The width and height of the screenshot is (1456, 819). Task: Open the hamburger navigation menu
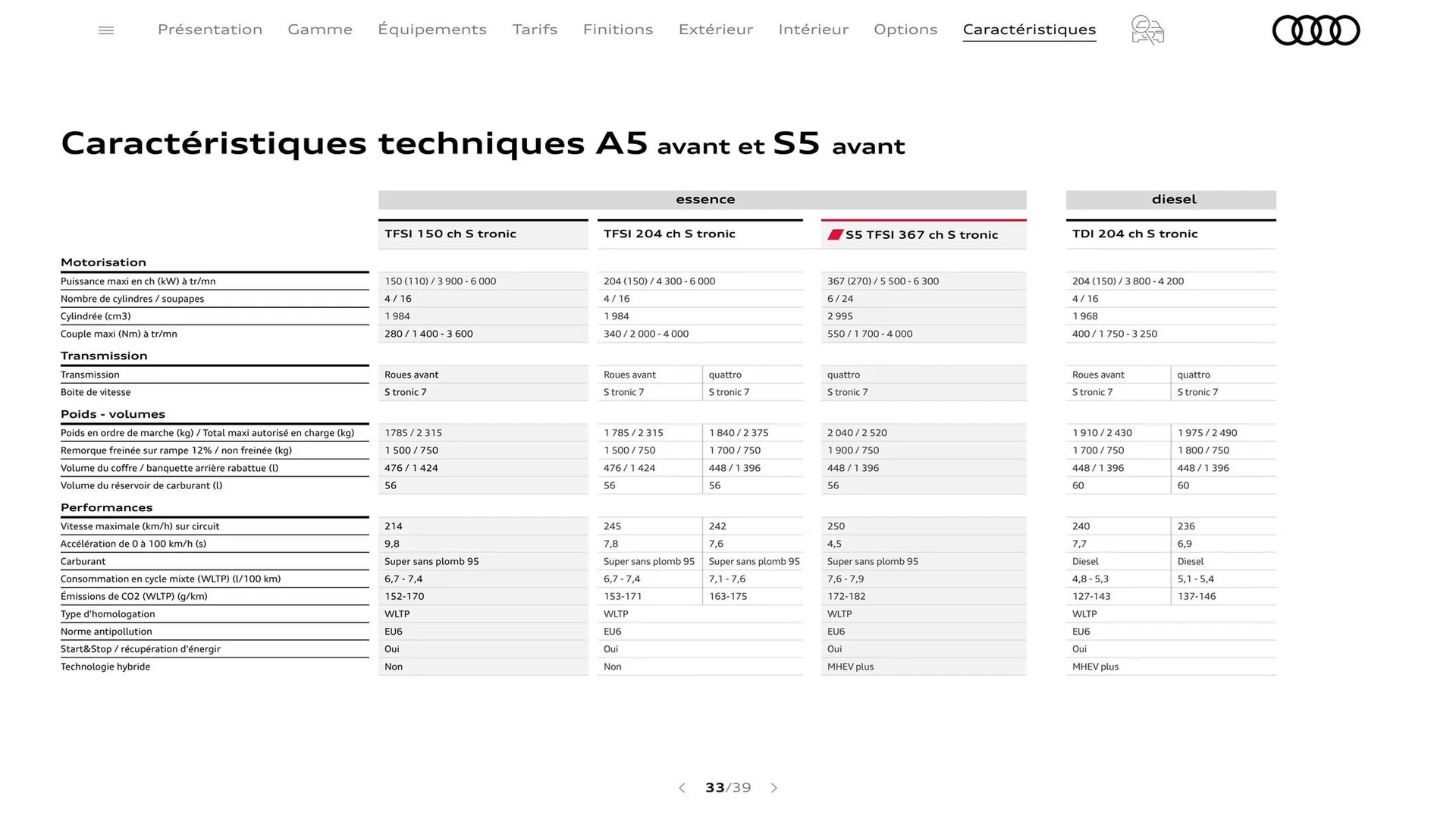(105, 30)
